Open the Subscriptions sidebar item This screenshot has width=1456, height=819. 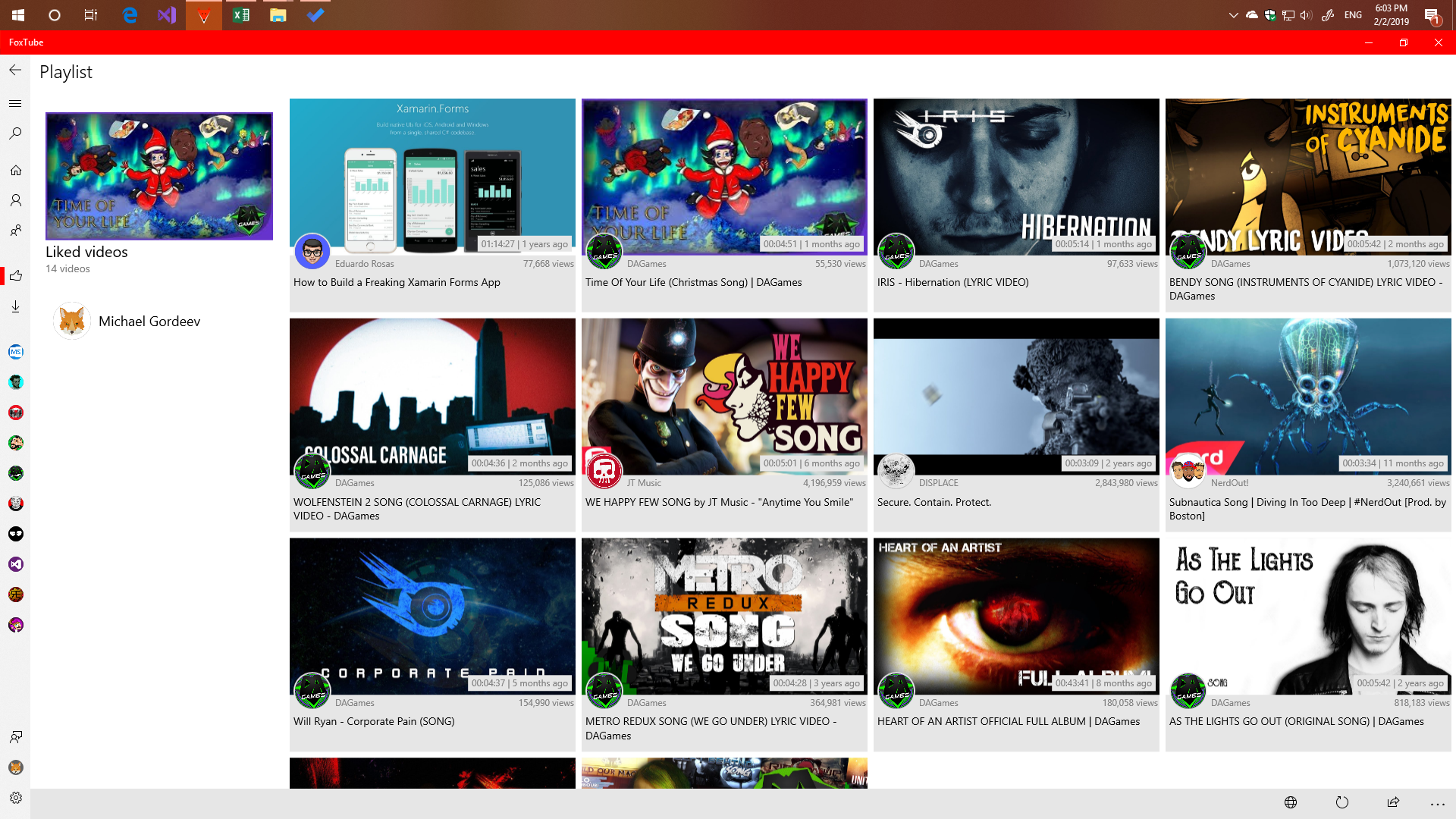coord(15,231)
